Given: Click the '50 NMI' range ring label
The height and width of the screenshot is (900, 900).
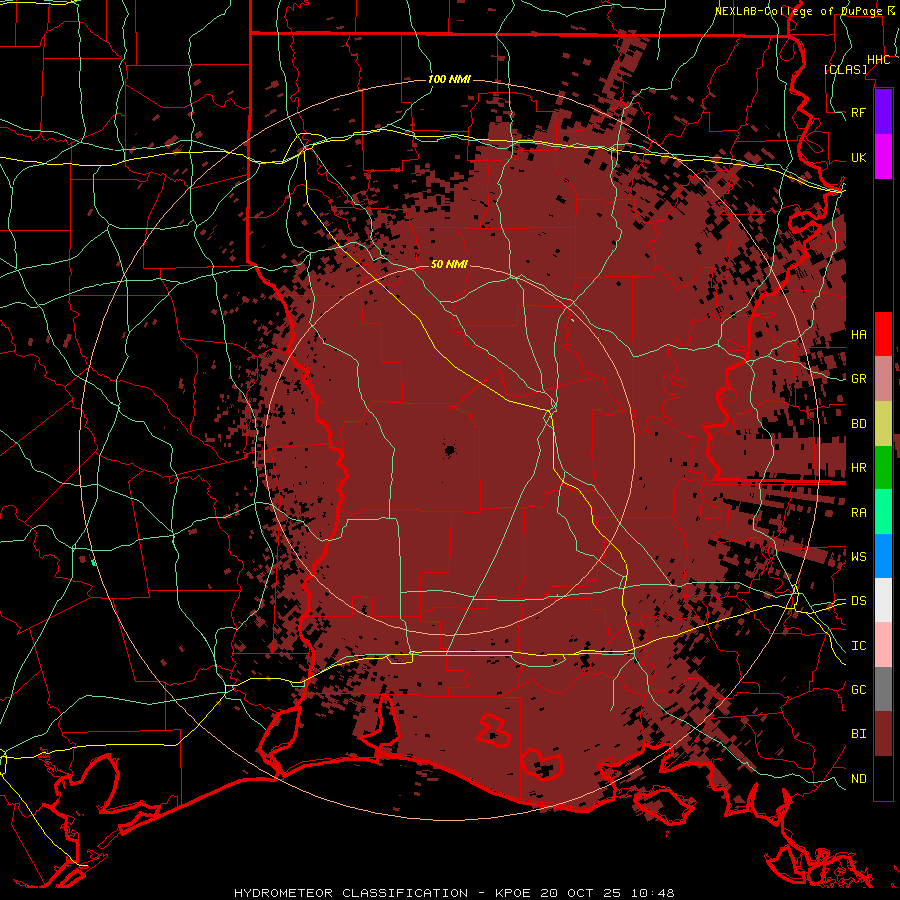Looking at the screenshot, I should (x=449, y=265).
